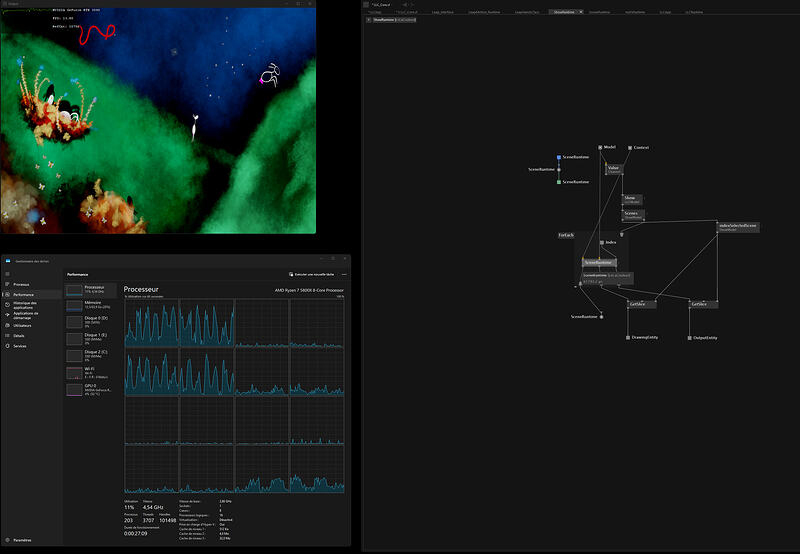Select the indexSelectedScene node
The image size is (800, 554).
coord(738,227)
